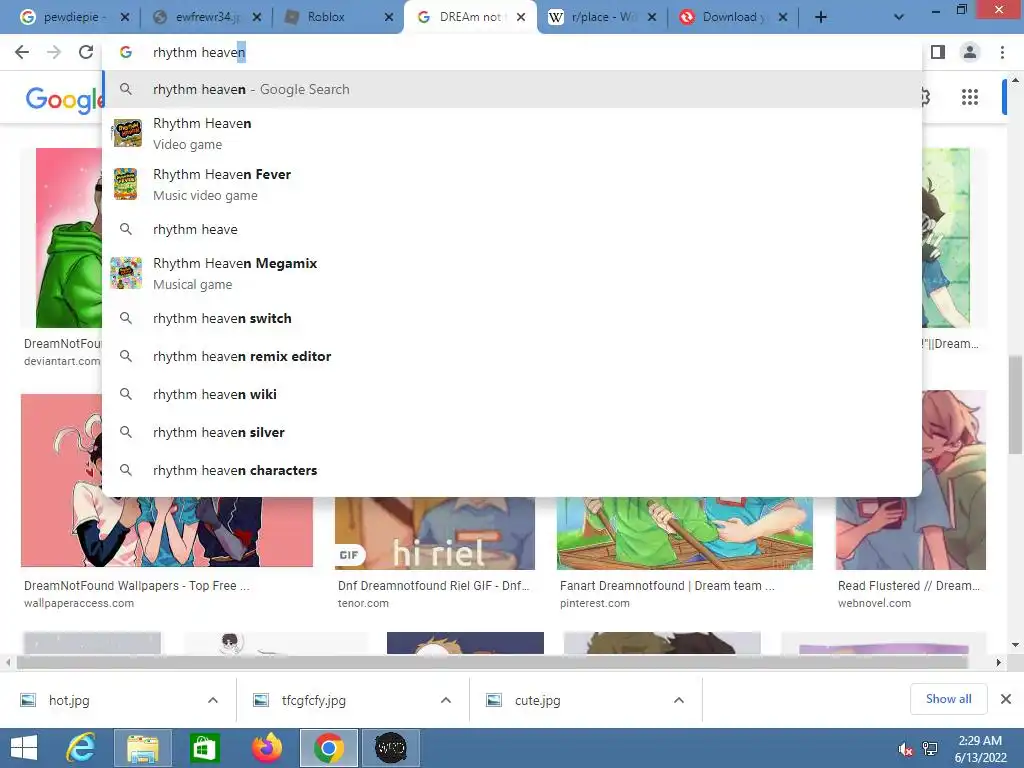Pick the 'rhythm heave' suggestion
This screenshot has height=768, width=1024.
click(x=513, y=229)
